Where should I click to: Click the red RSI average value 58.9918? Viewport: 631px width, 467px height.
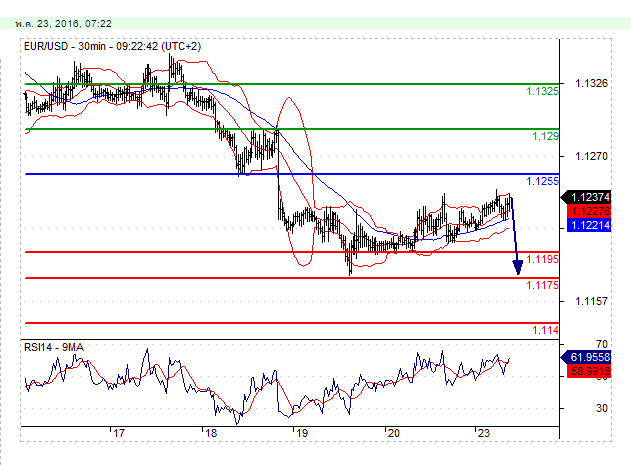point(590,371)
